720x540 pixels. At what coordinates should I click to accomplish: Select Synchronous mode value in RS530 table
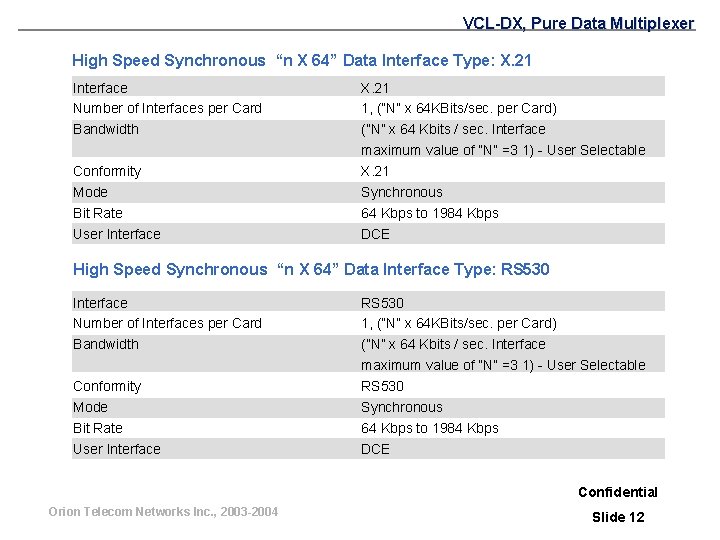[402, 407]
